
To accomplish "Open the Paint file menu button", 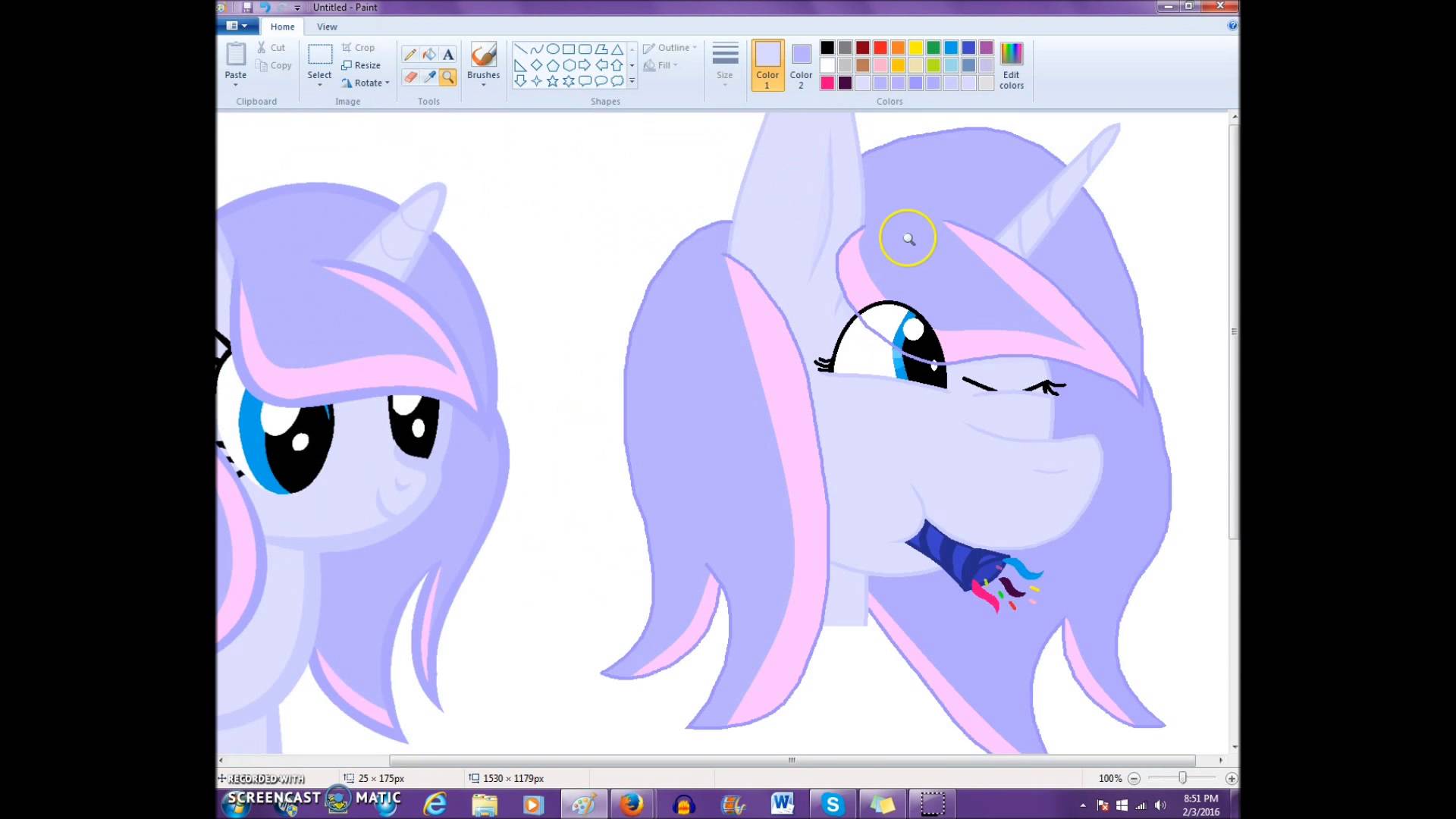I will (237, 26).
